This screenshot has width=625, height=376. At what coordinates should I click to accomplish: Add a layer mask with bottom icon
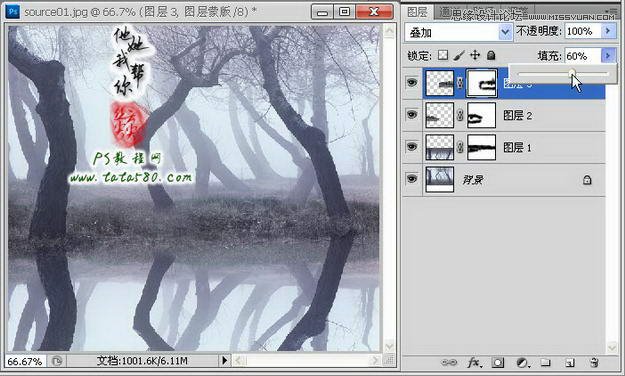[497, 362]
